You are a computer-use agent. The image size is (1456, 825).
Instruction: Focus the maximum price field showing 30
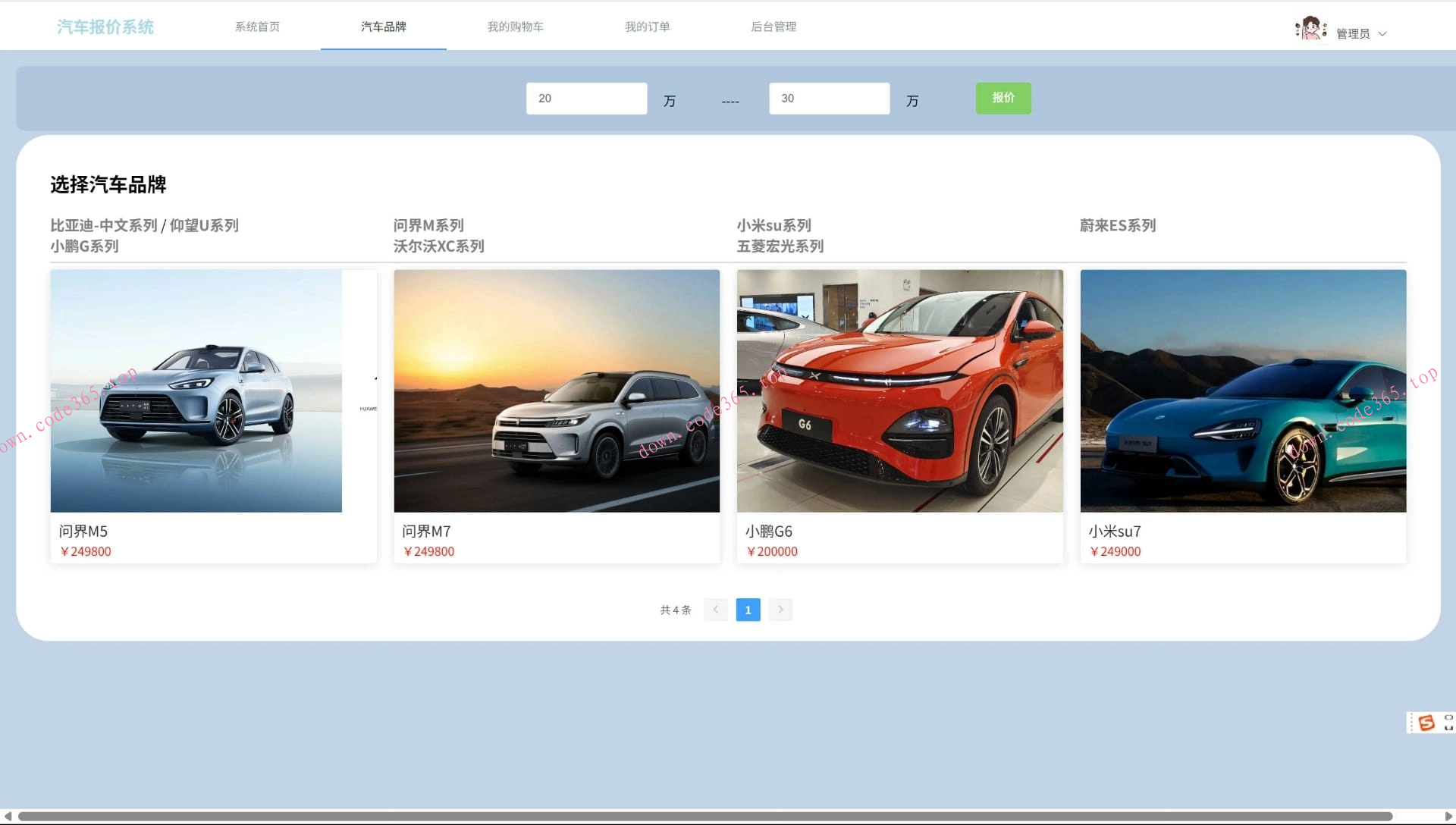[x=829, y=99]
